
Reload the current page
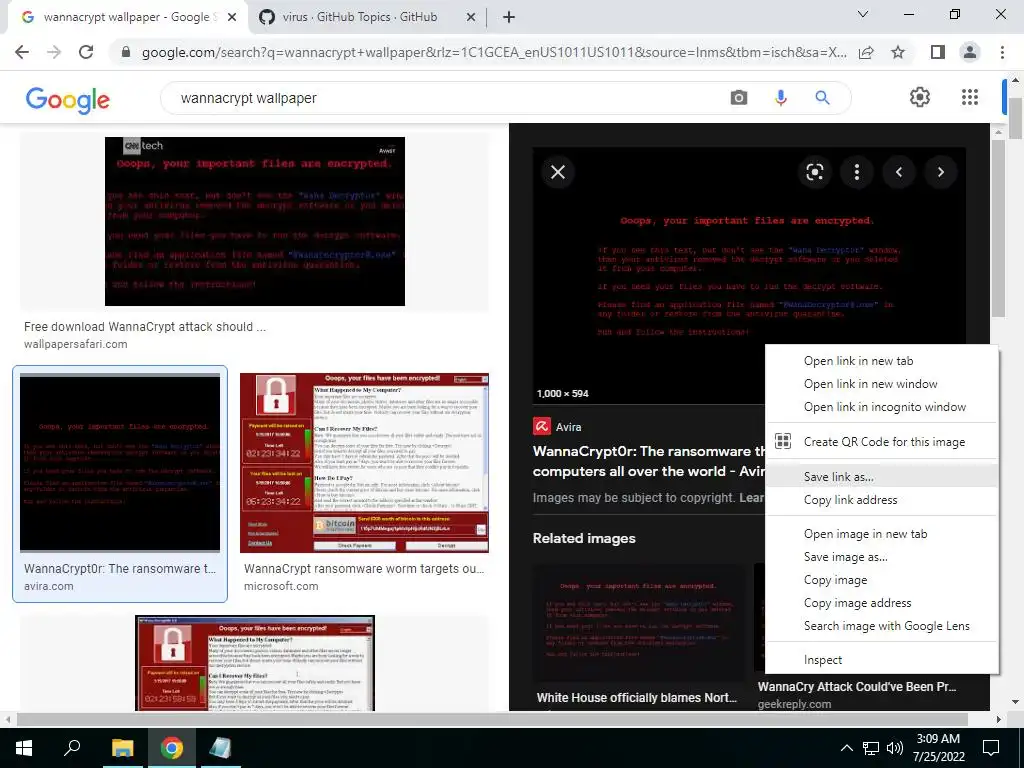86,52
